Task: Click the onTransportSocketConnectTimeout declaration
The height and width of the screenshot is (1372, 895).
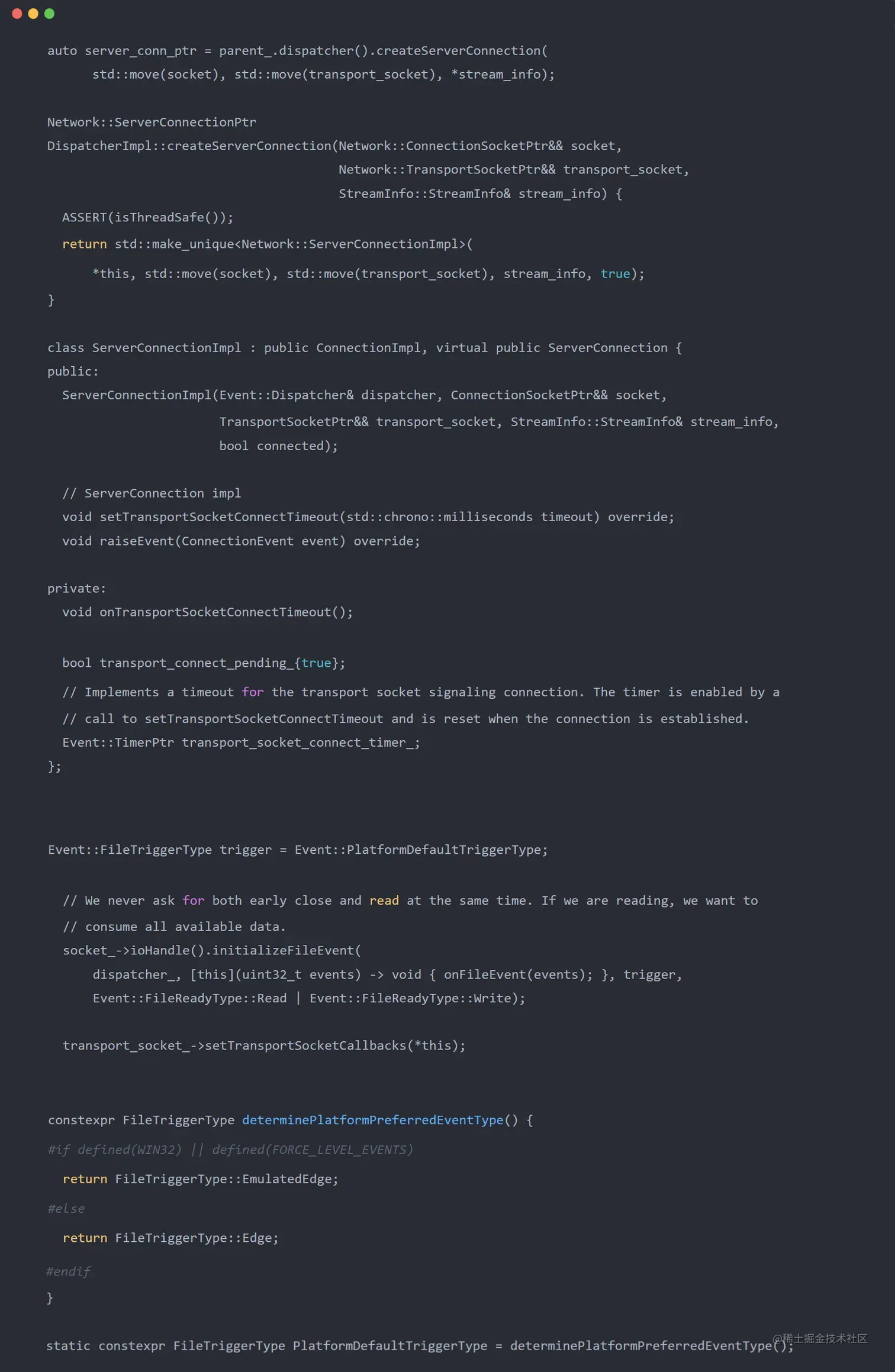Action: coord(207,612)
